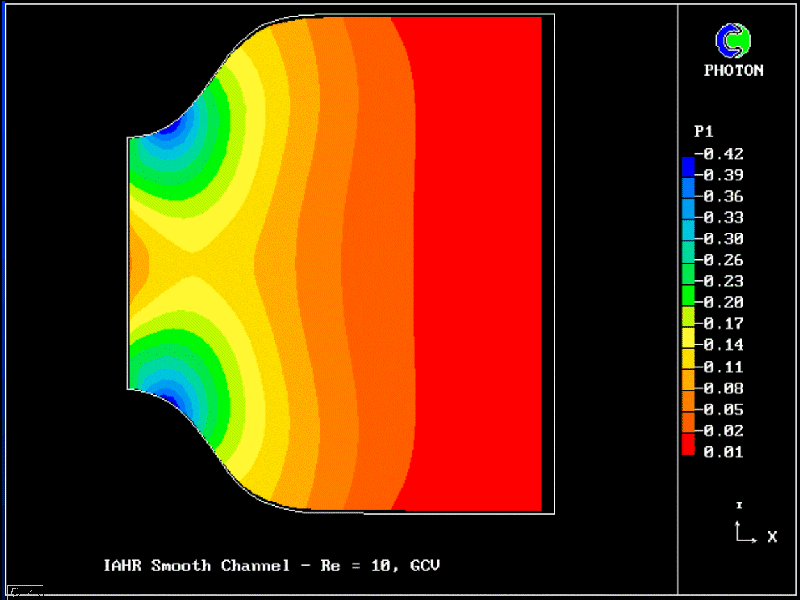Select the yellow -0.14 legend swatch
This screenshot has height=600, width=800.
point(688,345)
